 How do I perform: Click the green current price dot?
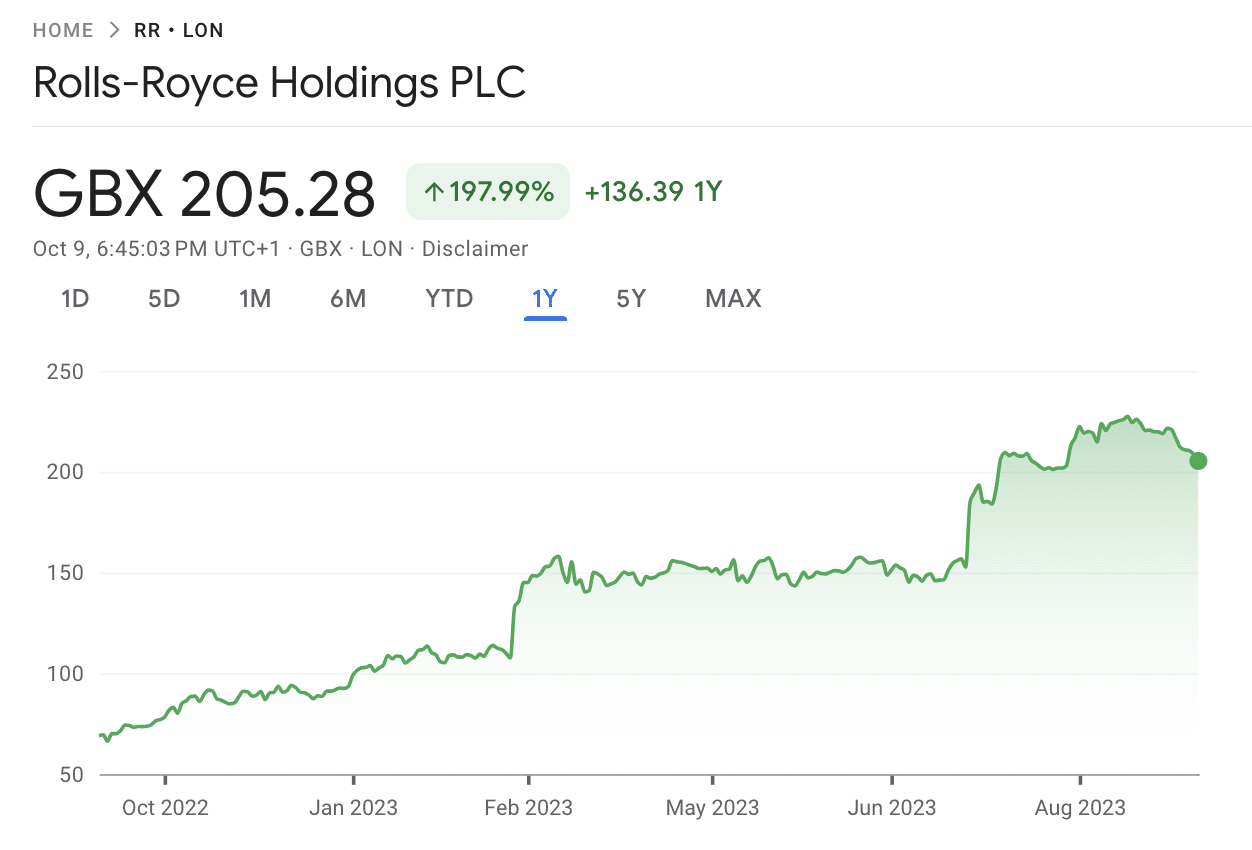1198,461
